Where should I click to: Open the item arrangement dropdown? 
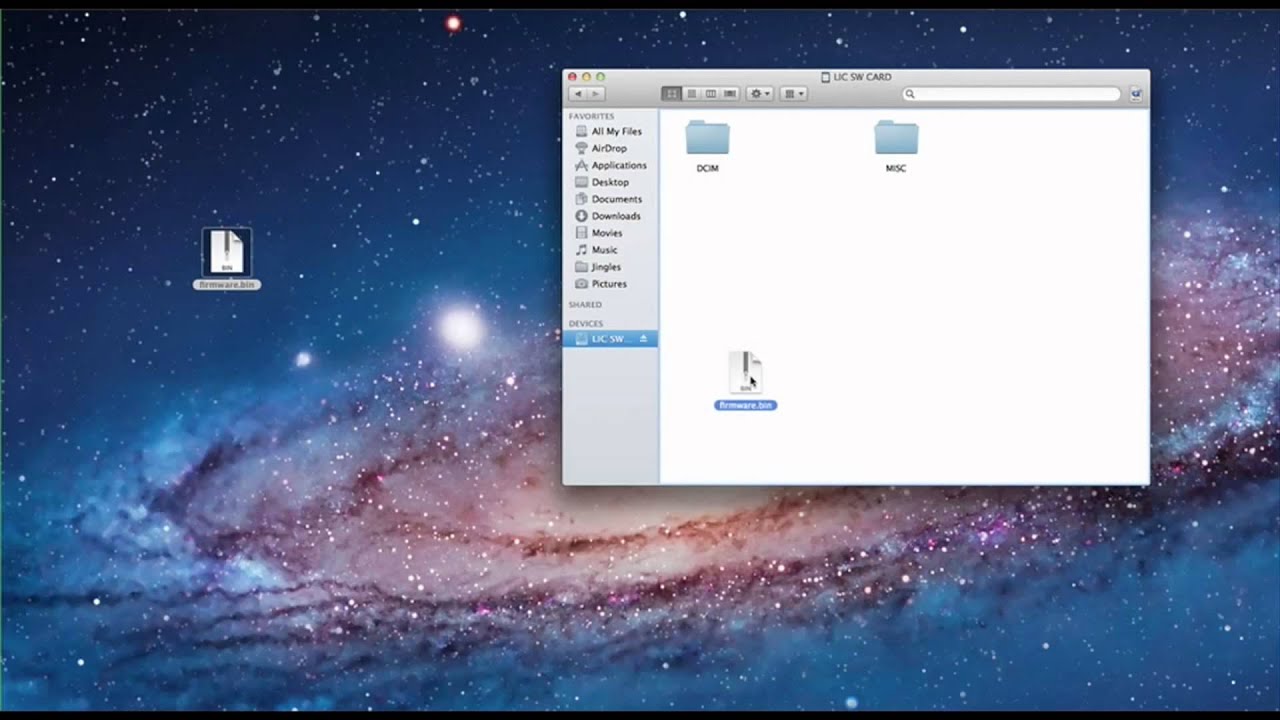pyautogui.click(x=794, y=94)
